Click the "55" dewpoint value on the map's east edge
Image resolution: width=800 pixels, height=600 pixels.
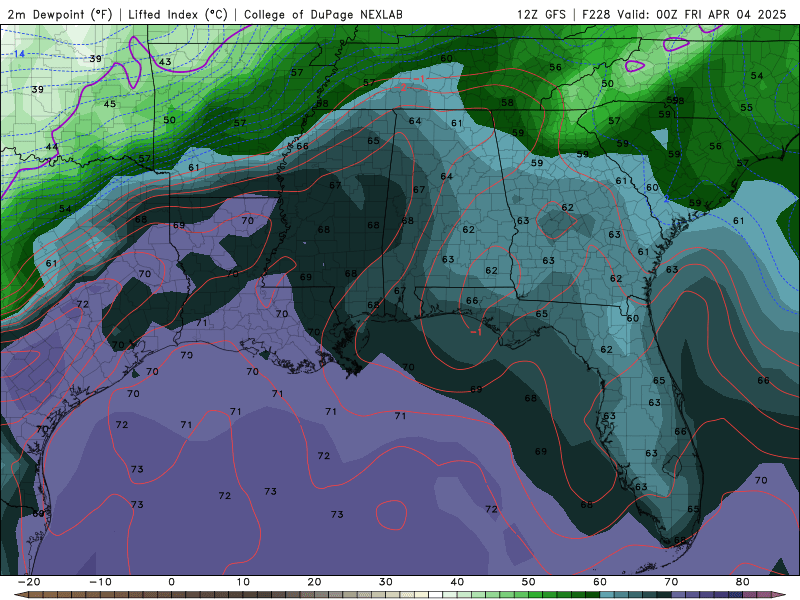746,108
